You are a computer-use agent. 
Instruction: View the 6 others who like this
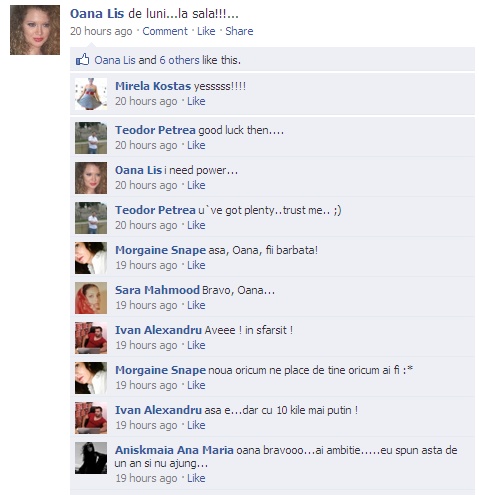179,60
